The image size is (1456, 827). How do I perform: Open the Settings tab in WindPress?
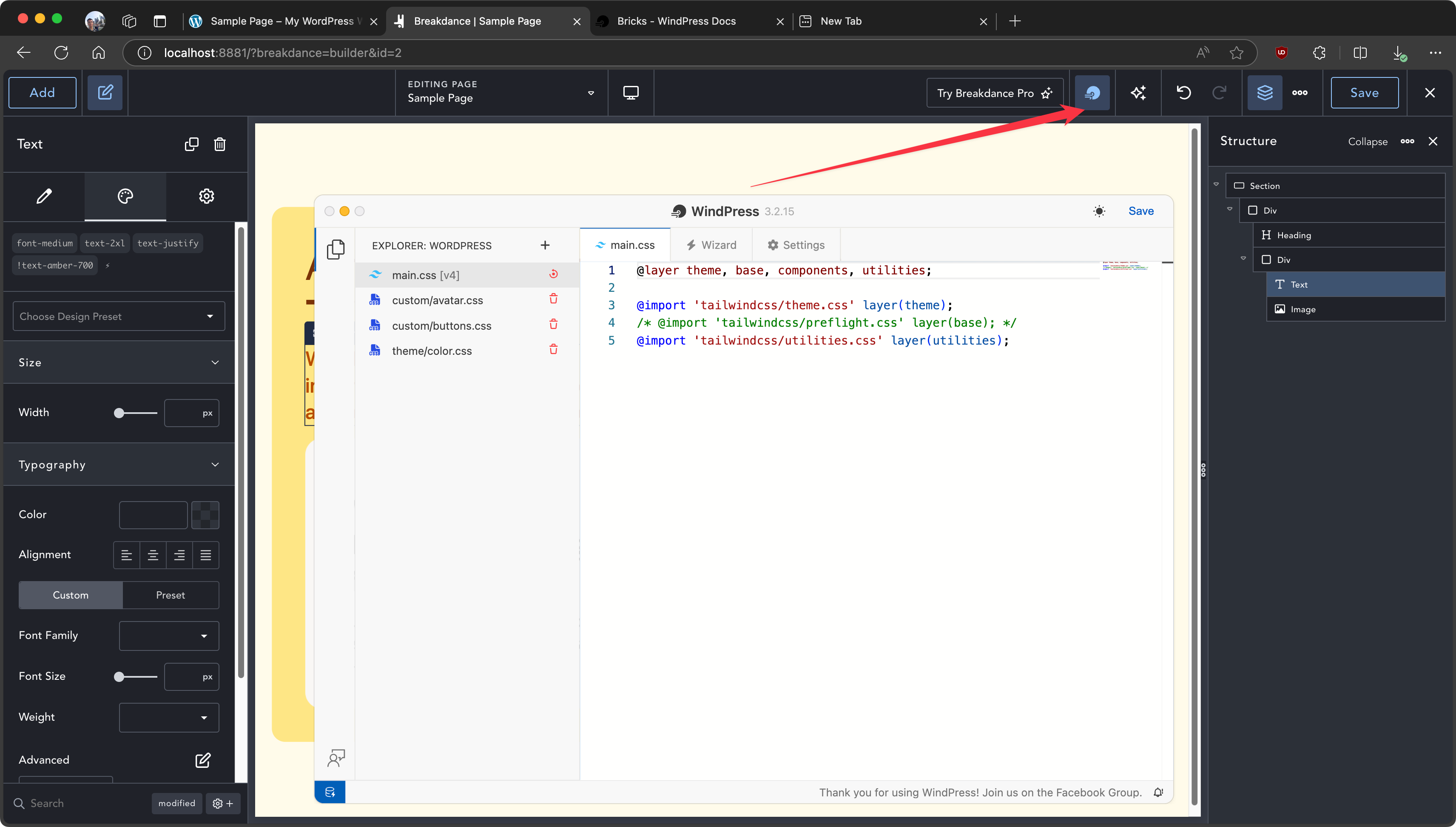pyautogui.click(x=796, y=245)
